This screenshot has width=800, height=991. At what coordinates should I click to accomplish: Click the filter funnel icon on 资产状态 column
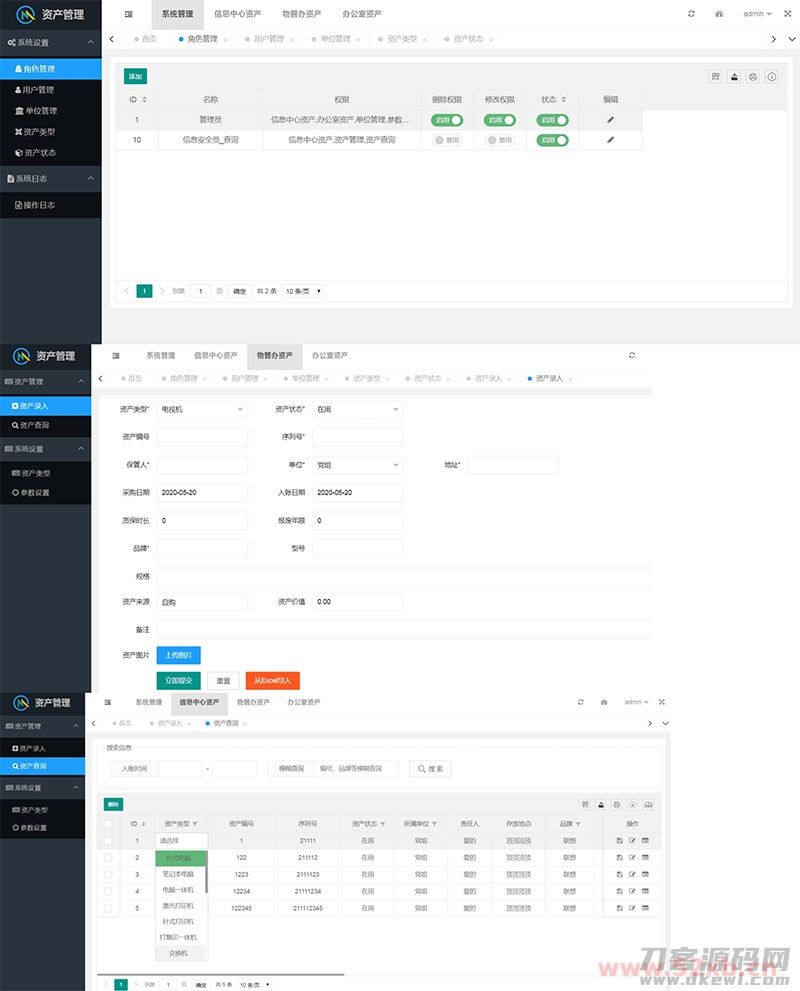click(383, 823)
